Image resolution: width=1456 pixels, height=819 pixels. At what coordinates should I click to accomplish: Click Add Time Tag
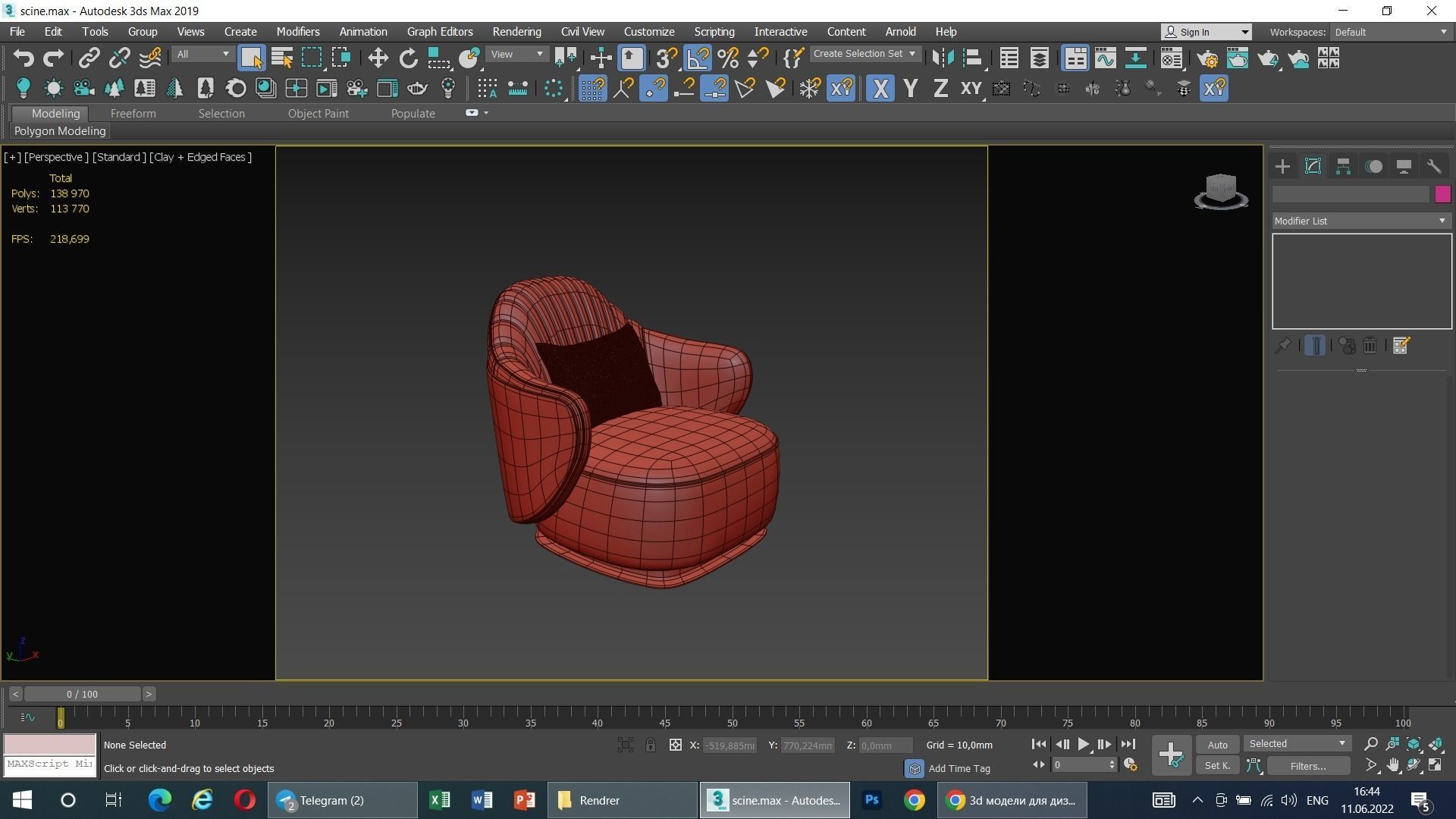click(959, 768)
